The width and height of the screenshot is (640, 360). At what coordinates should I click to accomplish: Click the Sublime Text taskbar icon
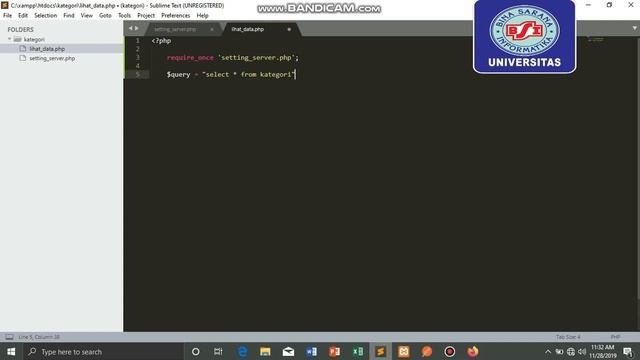[x=381, y=351]
